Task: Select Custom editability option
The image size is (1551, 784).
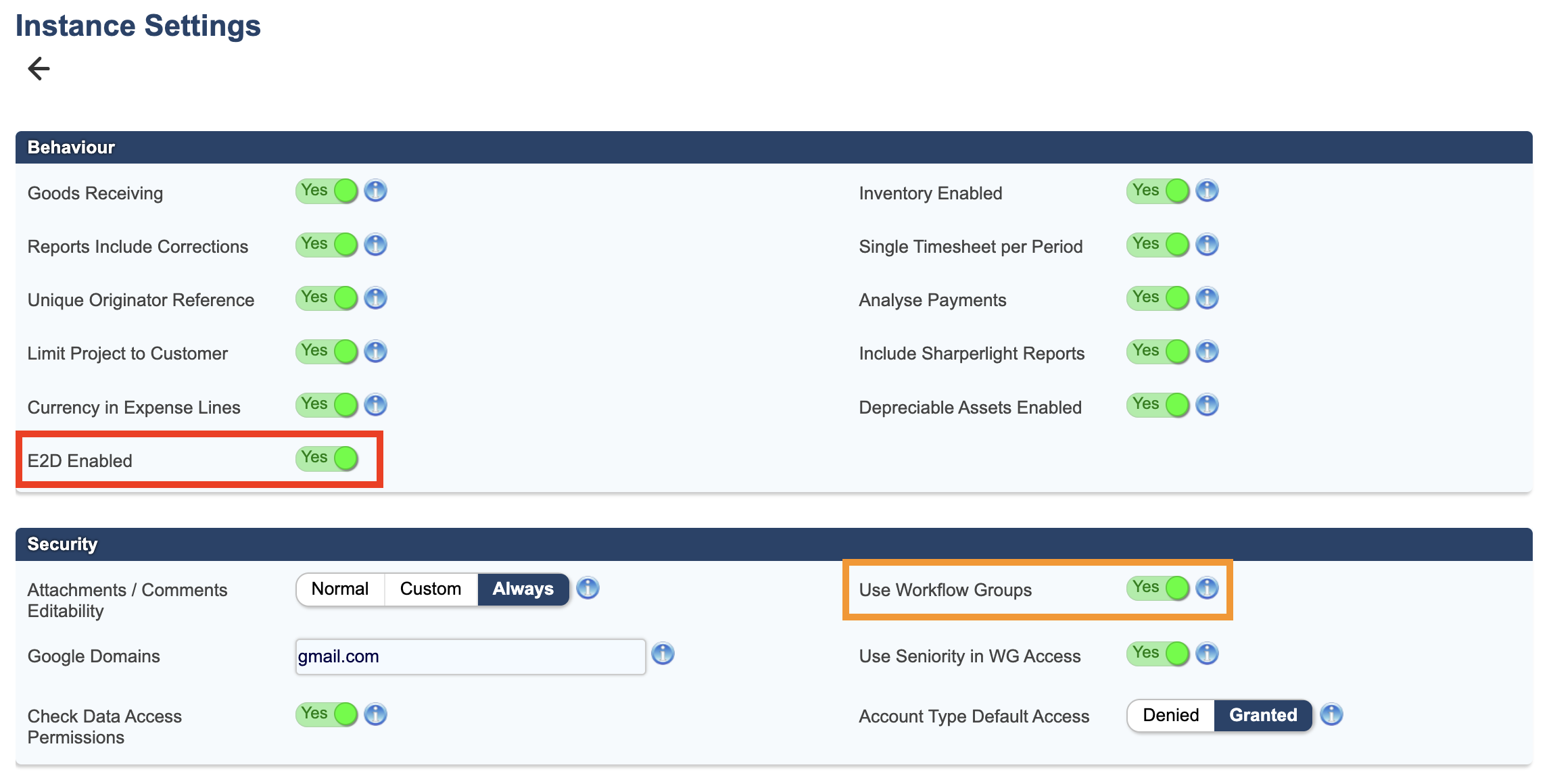Action: tap(431, 589)
